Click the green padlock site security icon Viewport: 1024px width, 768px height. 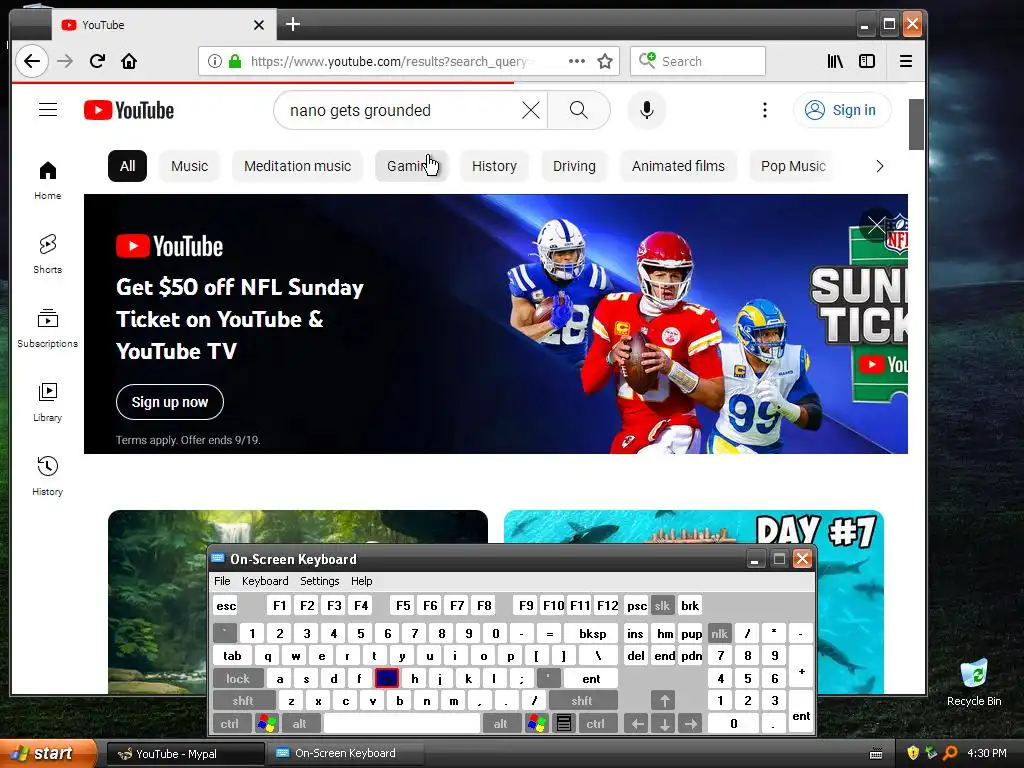pos(235,61)
